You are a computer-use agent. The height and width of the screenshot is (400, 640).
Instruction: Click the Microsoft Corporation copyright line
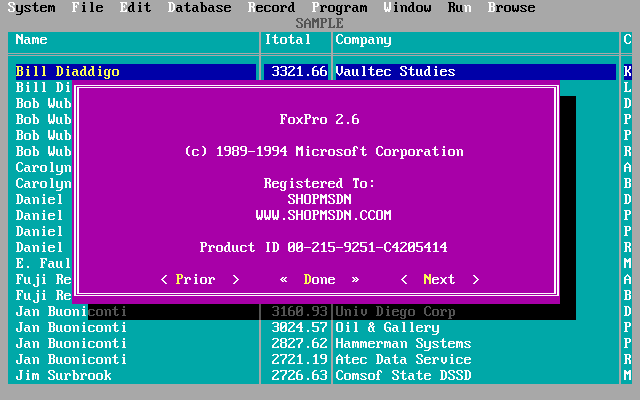point(324,151)
